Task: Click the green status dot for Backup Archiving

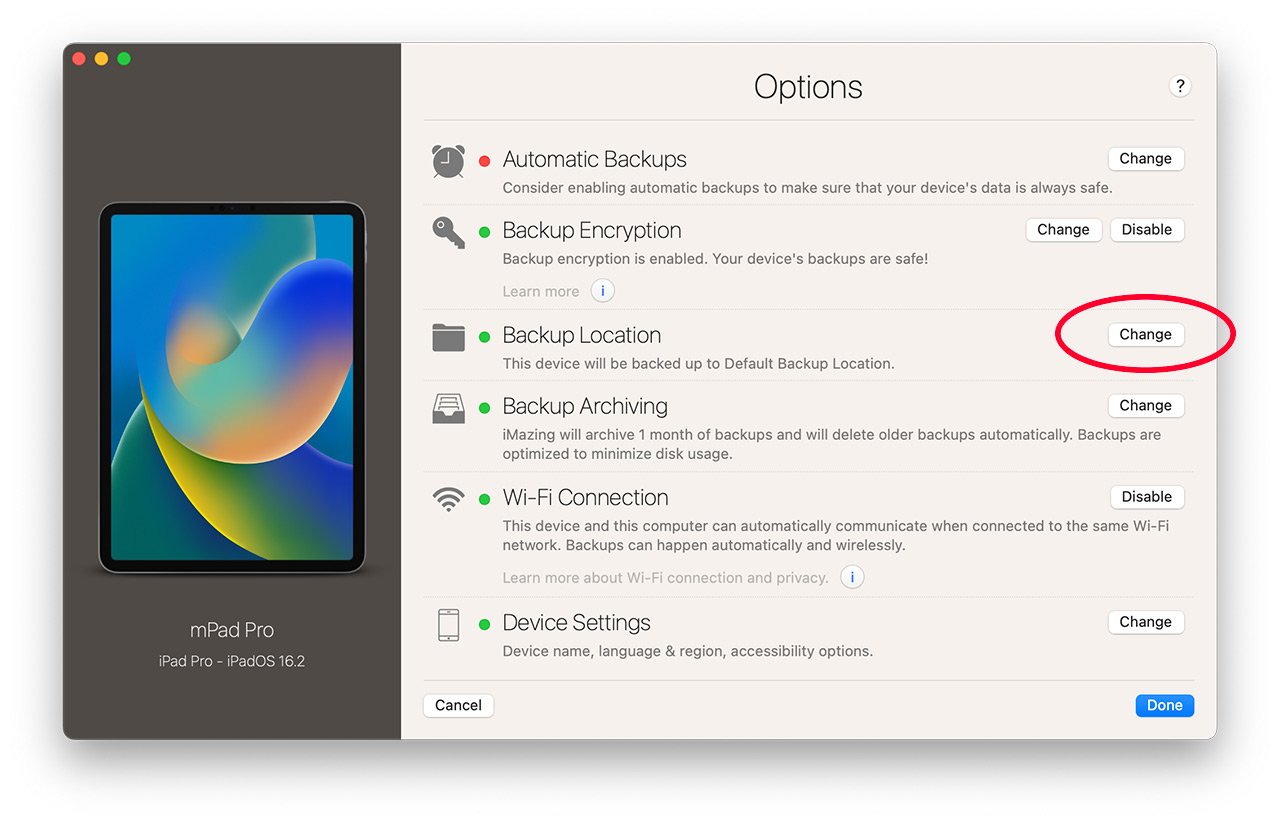Action: click(x=485, y=408)
